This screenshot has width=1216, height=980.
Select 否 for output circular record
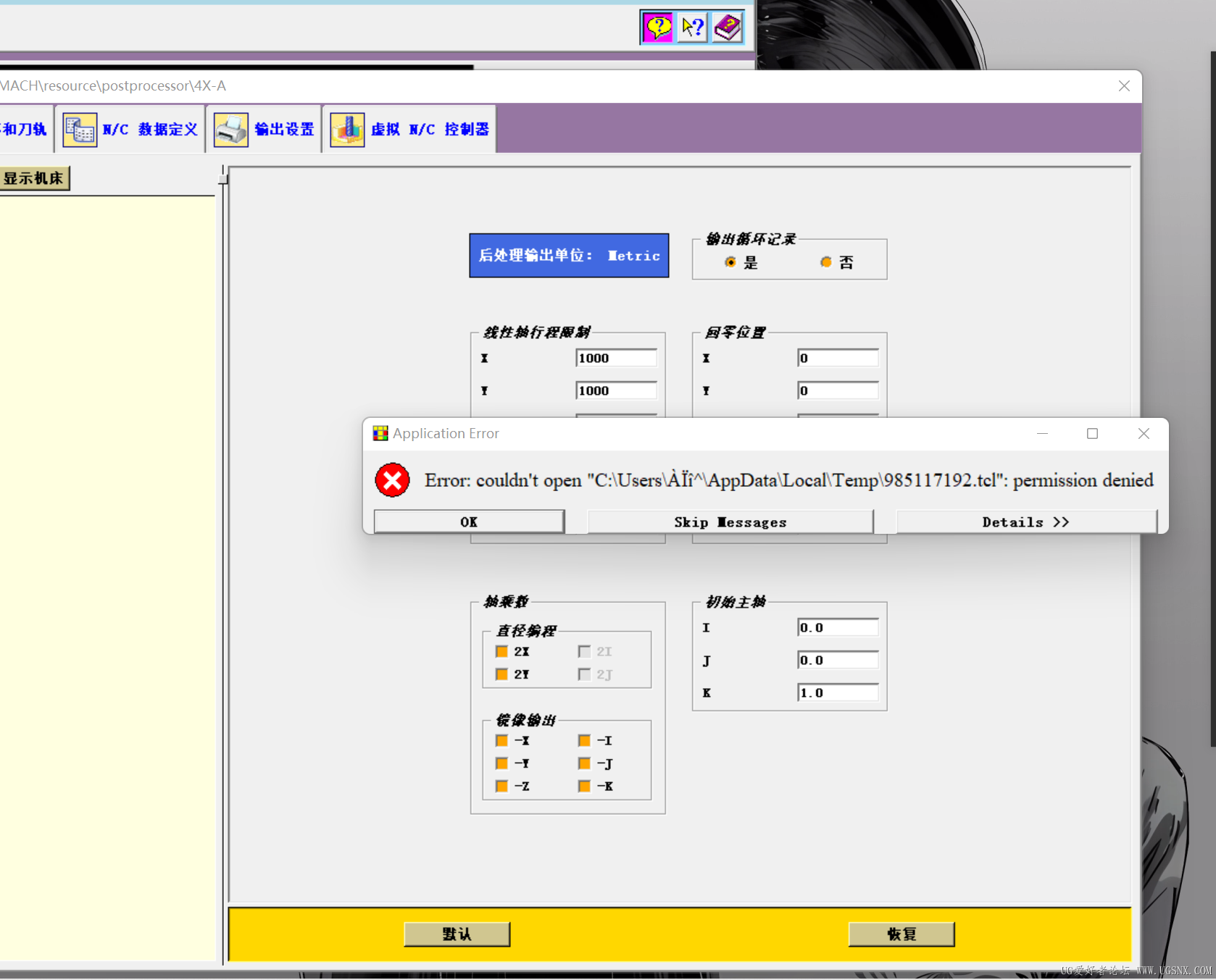pyautogui.click(x=826, y=262)
